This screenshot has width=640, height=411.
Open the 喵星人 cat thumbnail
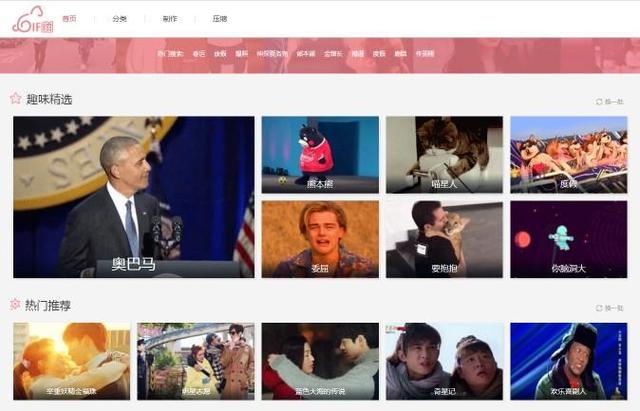(444, 155)
